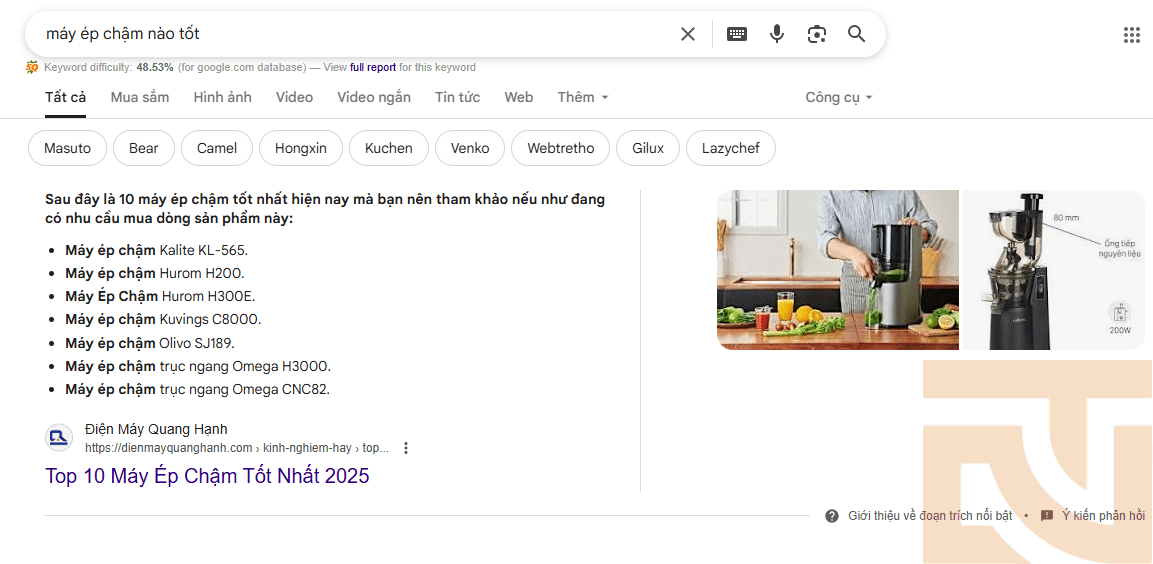The width and height of the screenshot is (1153, 564).
Task: Filter results by the Gilux chip
Action: click(x=648, y=149)
